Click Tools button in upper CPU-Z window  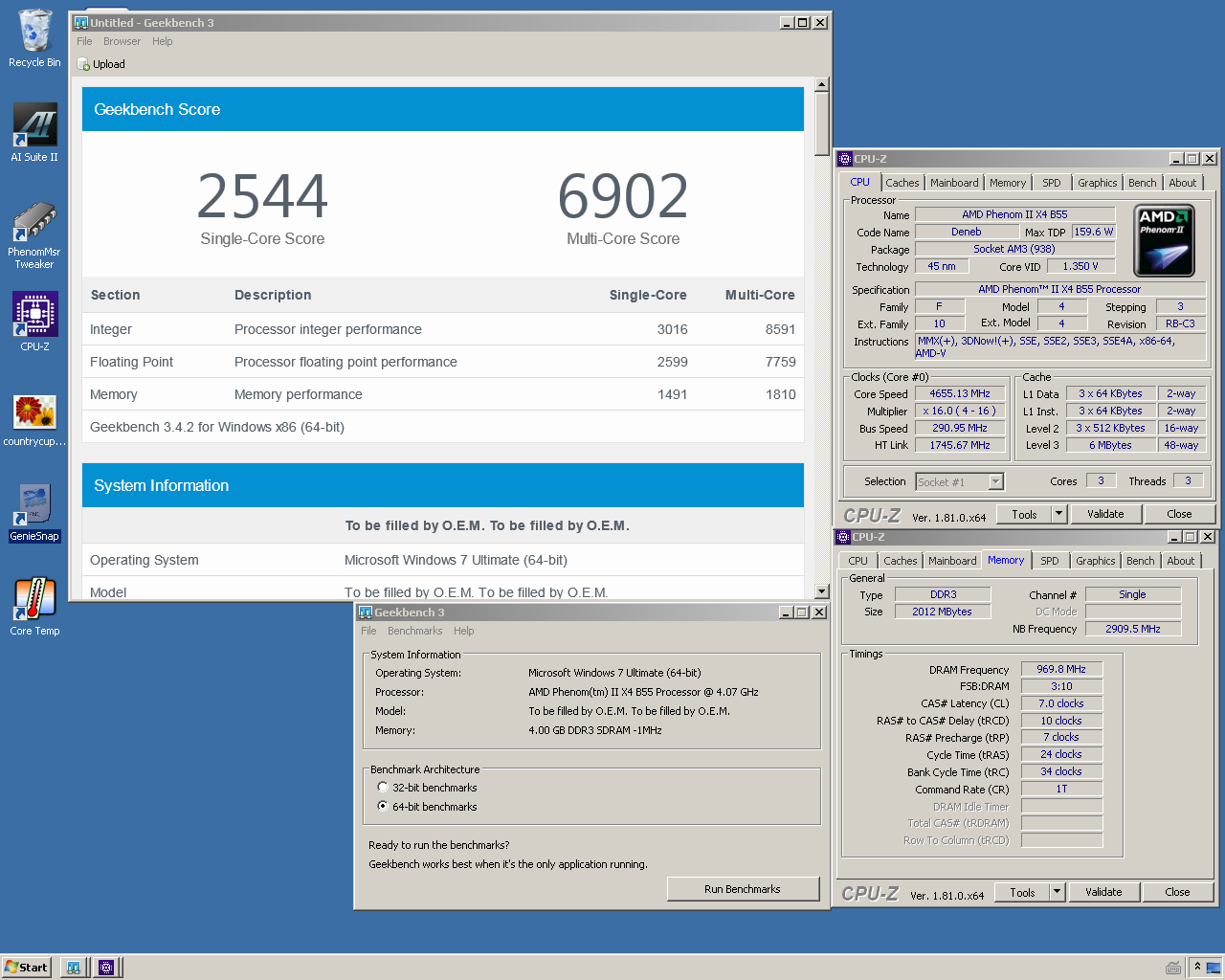click(x=1024, y=514)
